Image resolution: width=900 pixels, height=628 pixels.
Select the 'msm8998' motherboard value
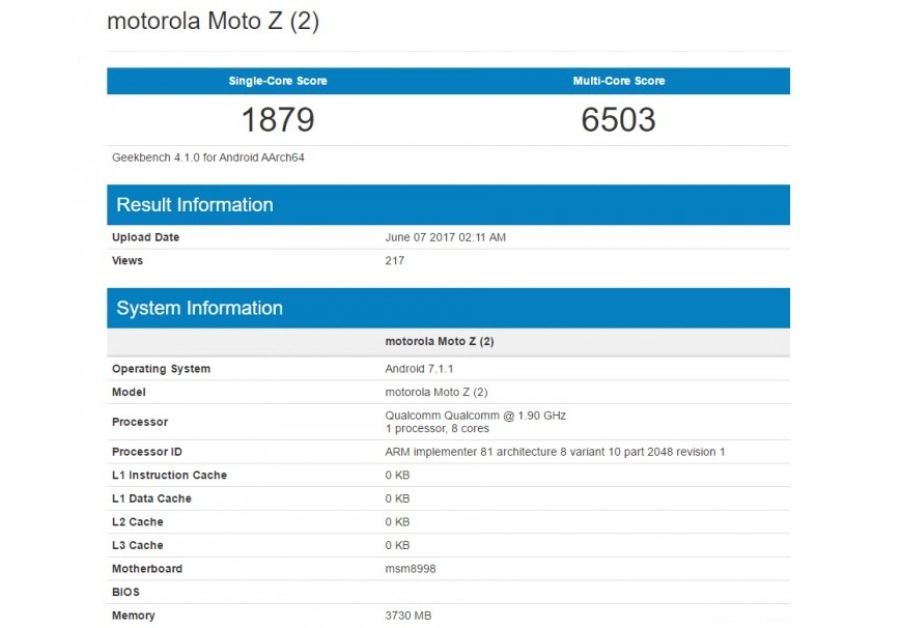pyautogui.click(x=410, y=569)
